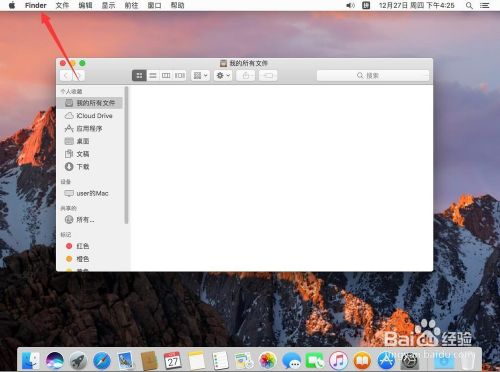Image resolution: width=500 pixels, height=372 pixels.
Task: Open Notification Center icon
Action: tap(485, 5)
